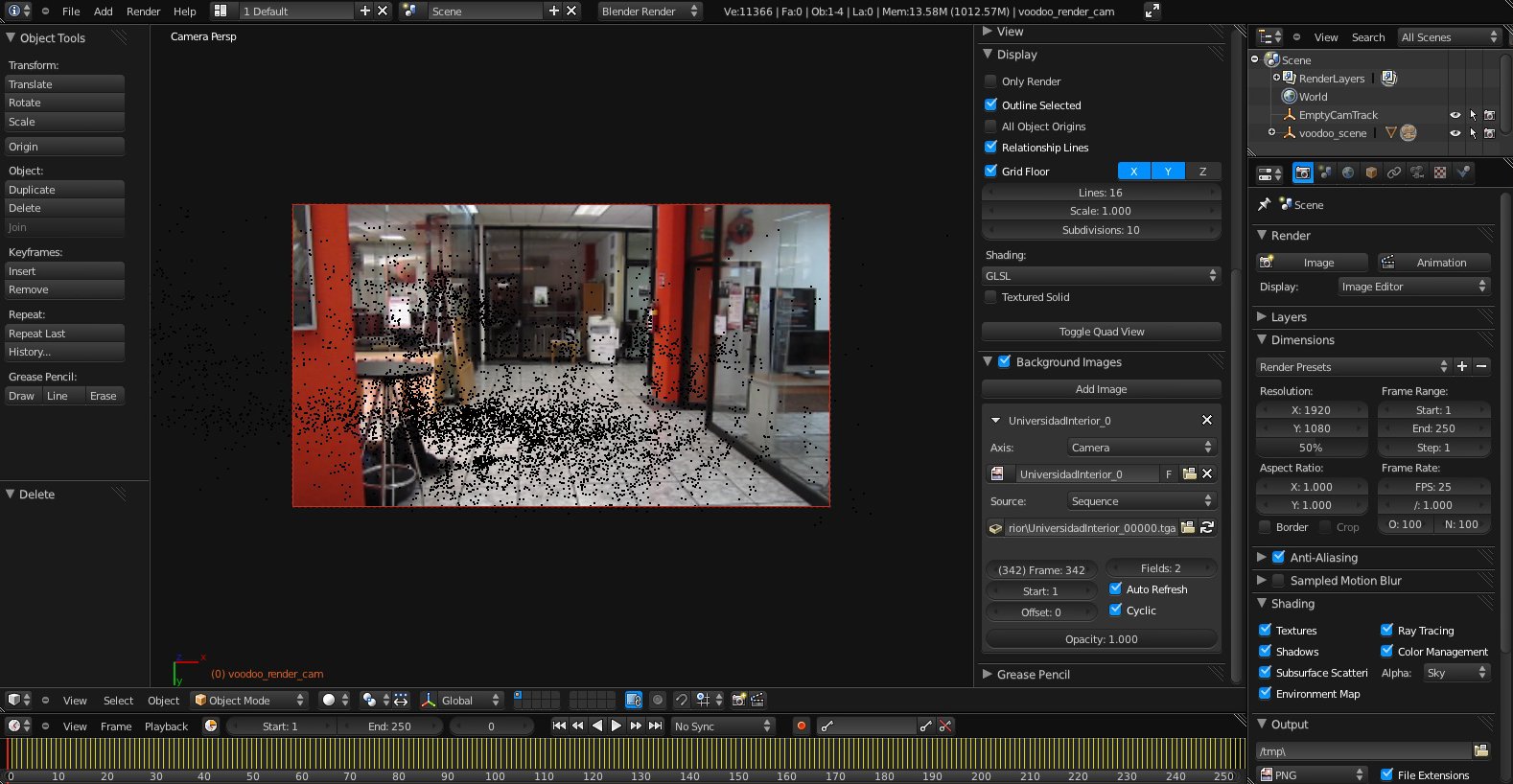Click the Opacity slider field
1513x784 pixels.
pyautogui.click(x=1101, y=639)
